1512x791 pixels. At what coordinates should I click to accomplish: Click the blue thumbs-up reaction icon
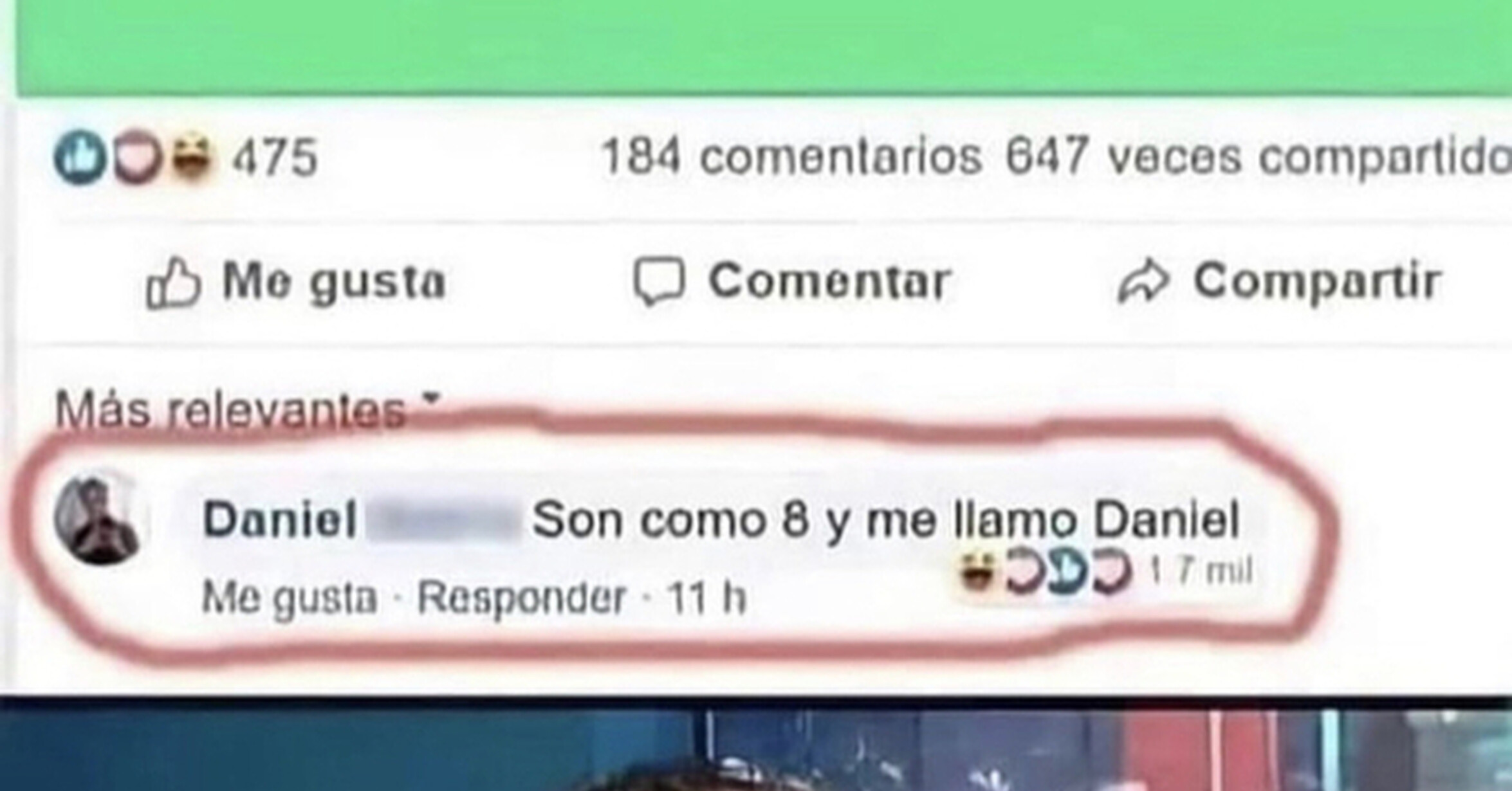pyautogui.click(x=79, y=157)
